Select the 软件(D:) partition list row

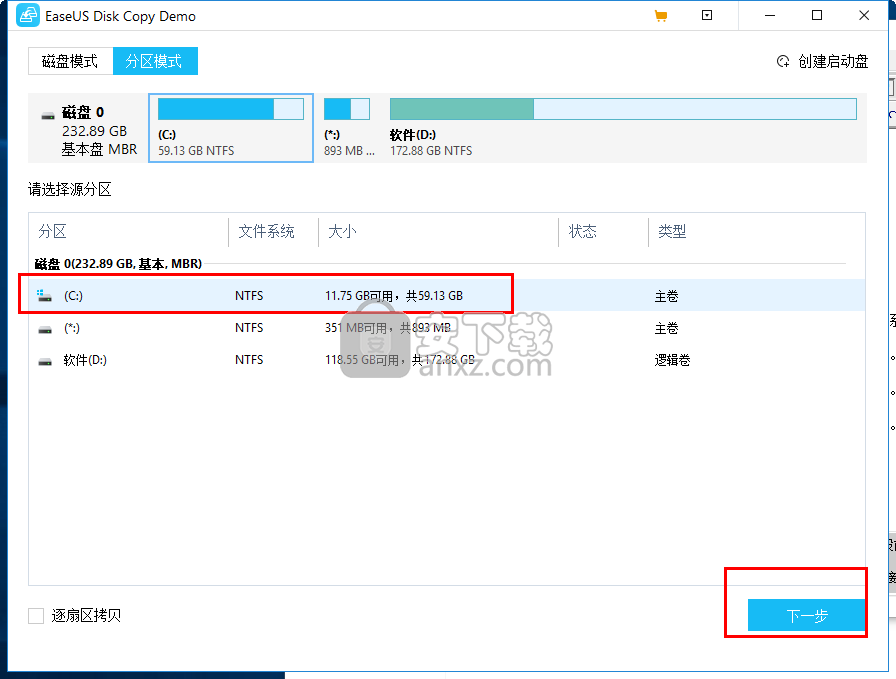point(447,360)
